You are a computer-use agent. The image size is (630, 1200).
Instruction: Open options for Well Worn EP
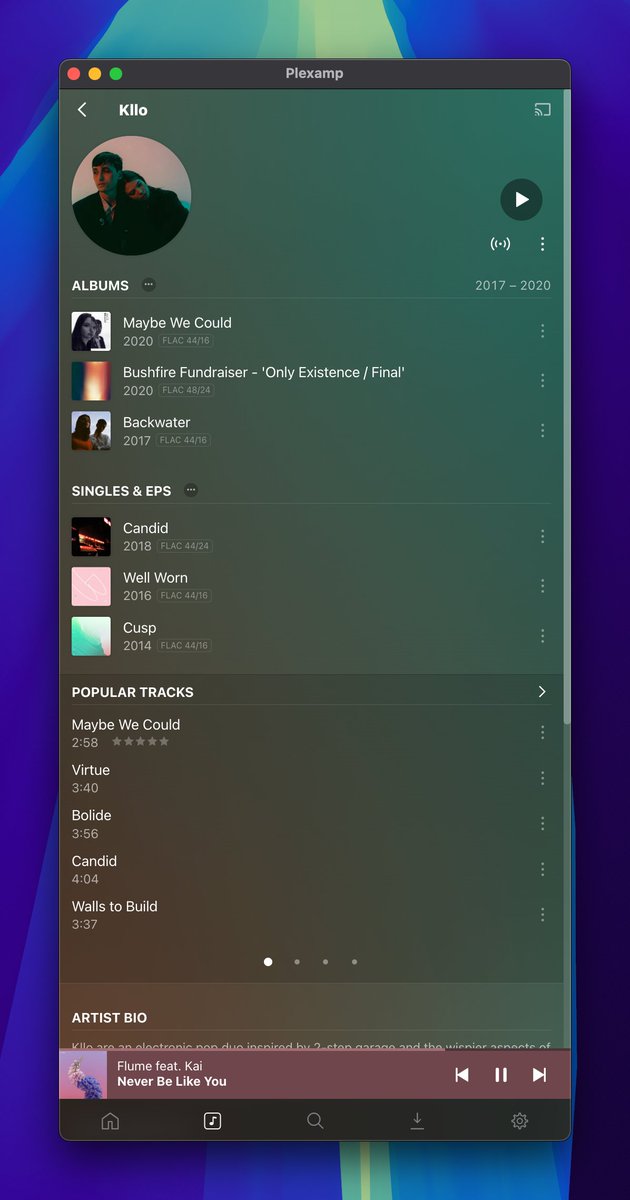(x=542, y=586)
